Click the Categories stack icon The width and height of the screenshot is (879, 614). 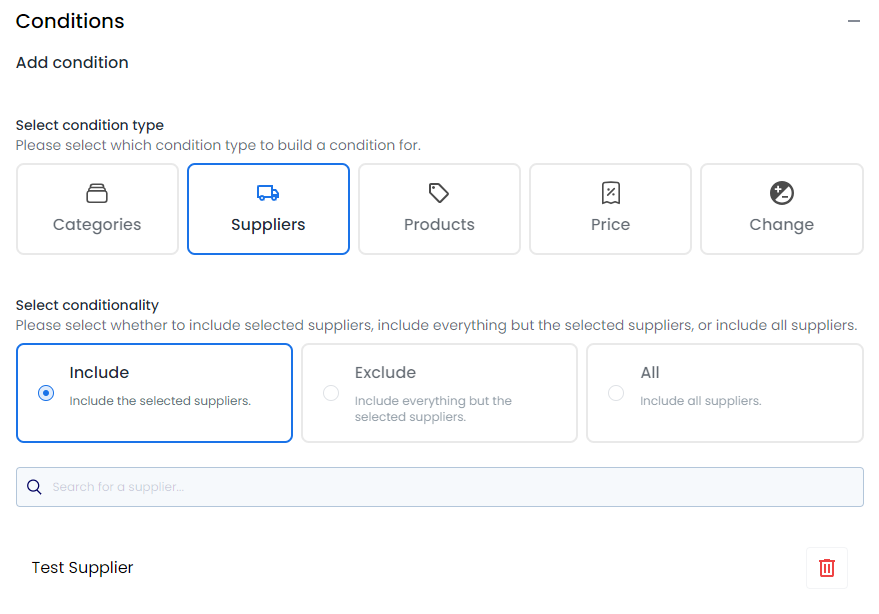(x=97, y=193)
